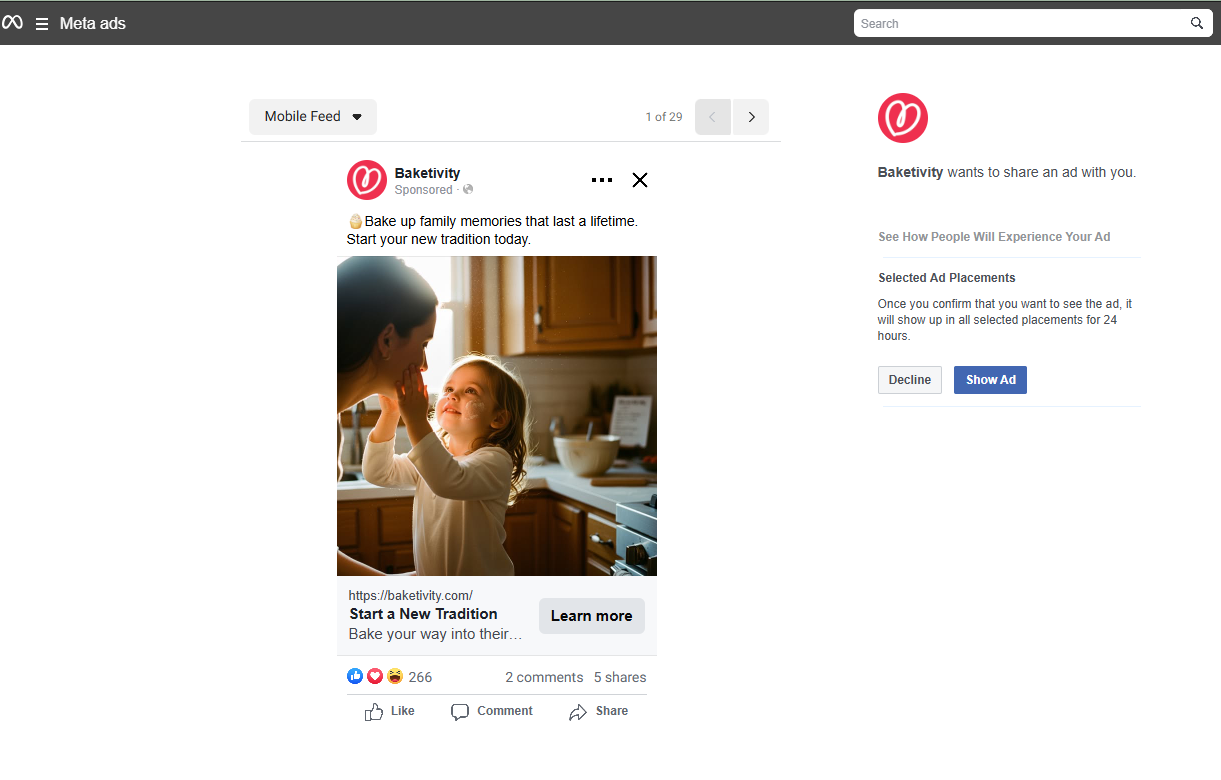Click 'See How People Will Experience Your Ad'
The height and width of the screenshot is (780, 1221).
click(x=994, y=237)
